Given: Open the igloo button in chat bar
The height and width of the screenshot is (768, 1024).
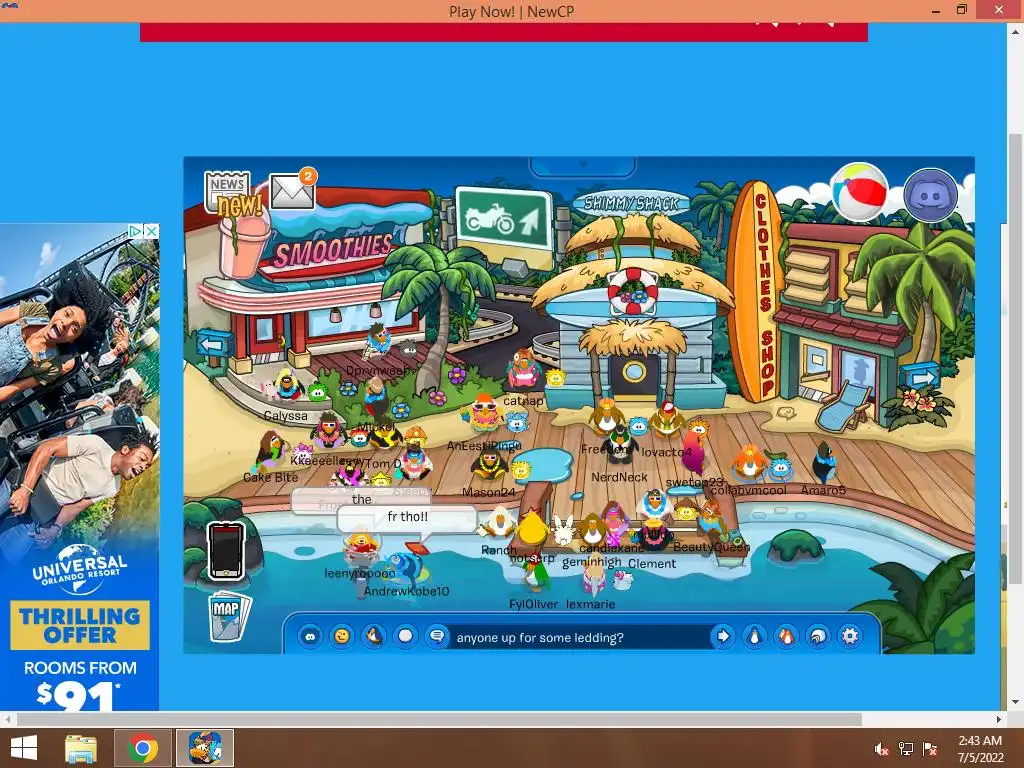Looking at the screenshot, I should click(x=818, y=636).
